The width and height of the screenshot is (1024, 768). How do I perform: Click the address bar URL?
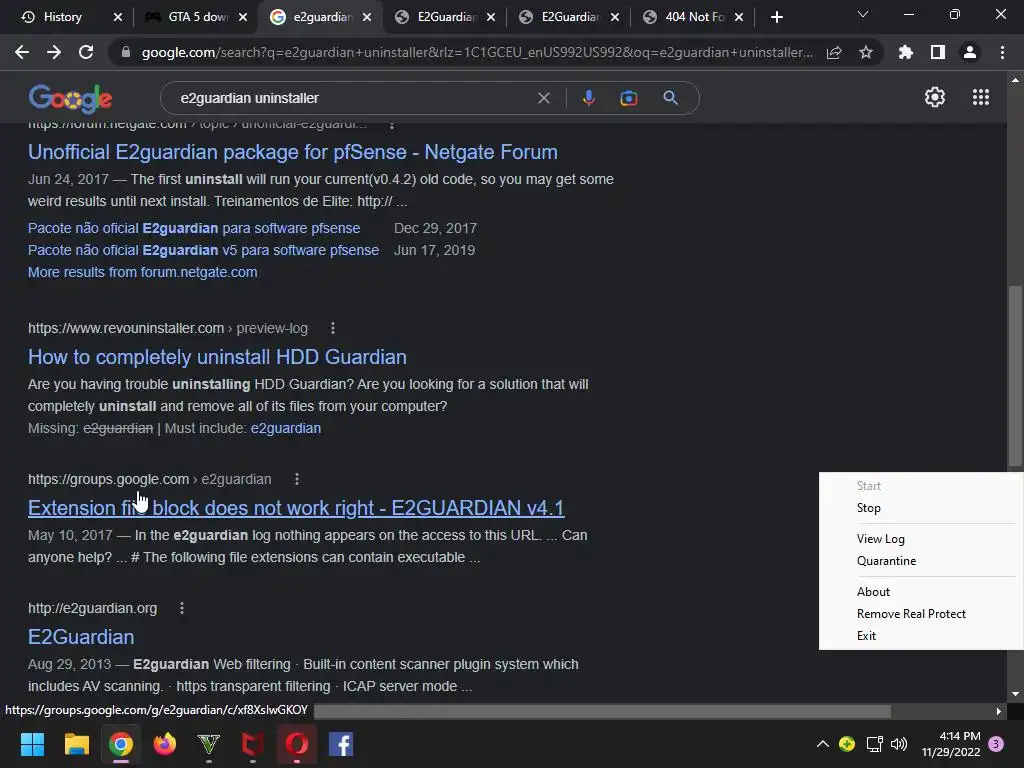click(x=477, y=52)
